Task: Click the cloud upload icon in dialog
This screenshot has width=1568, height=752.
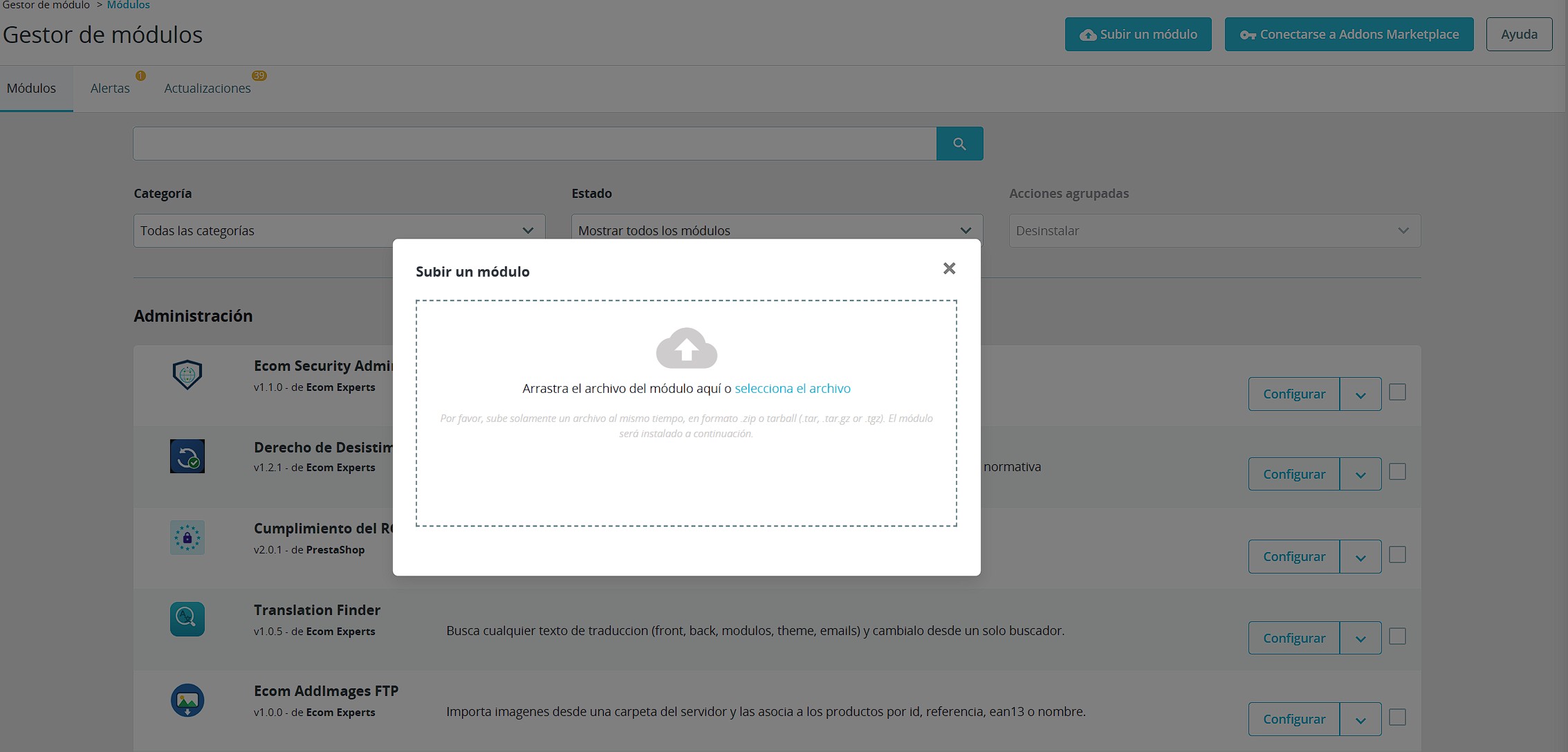Action: [686, 348]
